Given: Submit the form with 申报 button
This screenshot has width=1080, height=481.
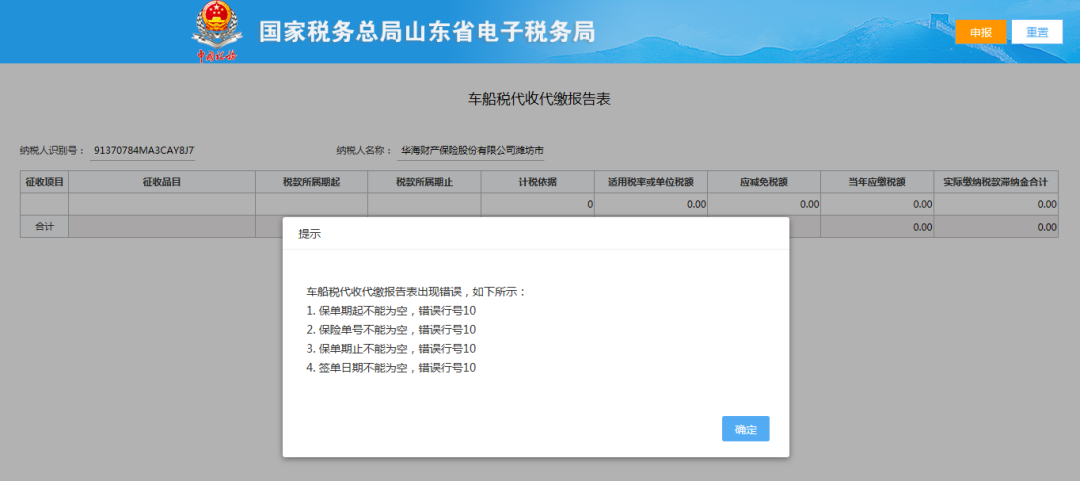Looking at the screenshot, I should [x=981, y=32].
